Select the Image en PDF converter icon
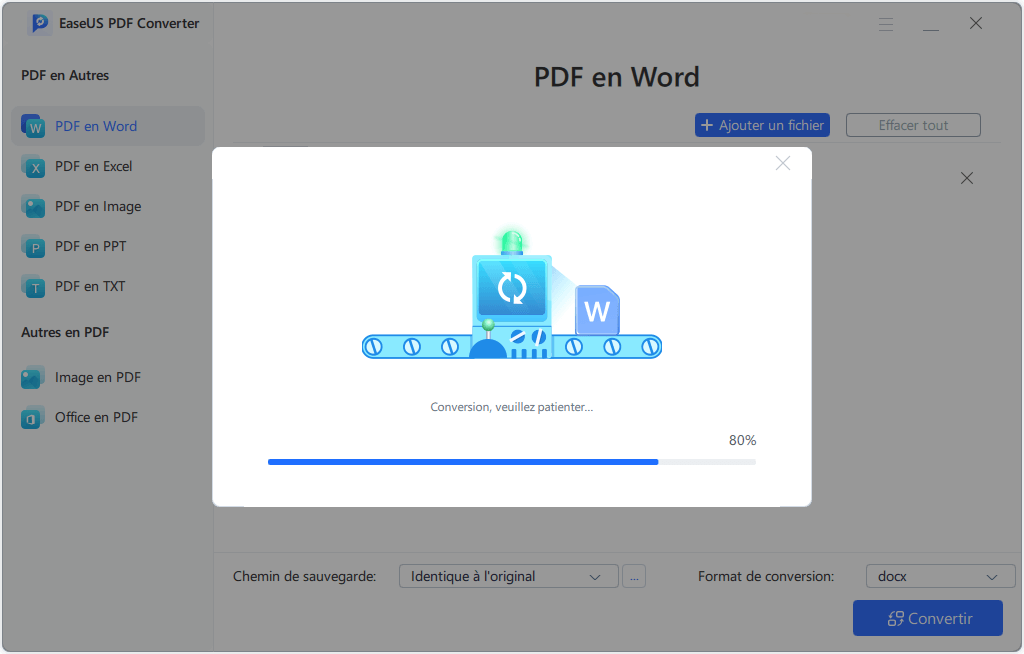 33,377
